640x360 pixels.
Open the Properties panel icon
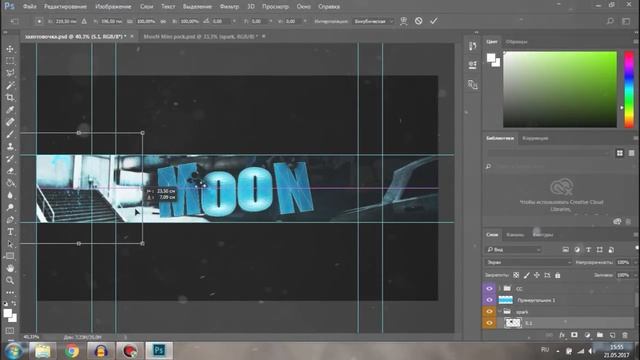473,65
